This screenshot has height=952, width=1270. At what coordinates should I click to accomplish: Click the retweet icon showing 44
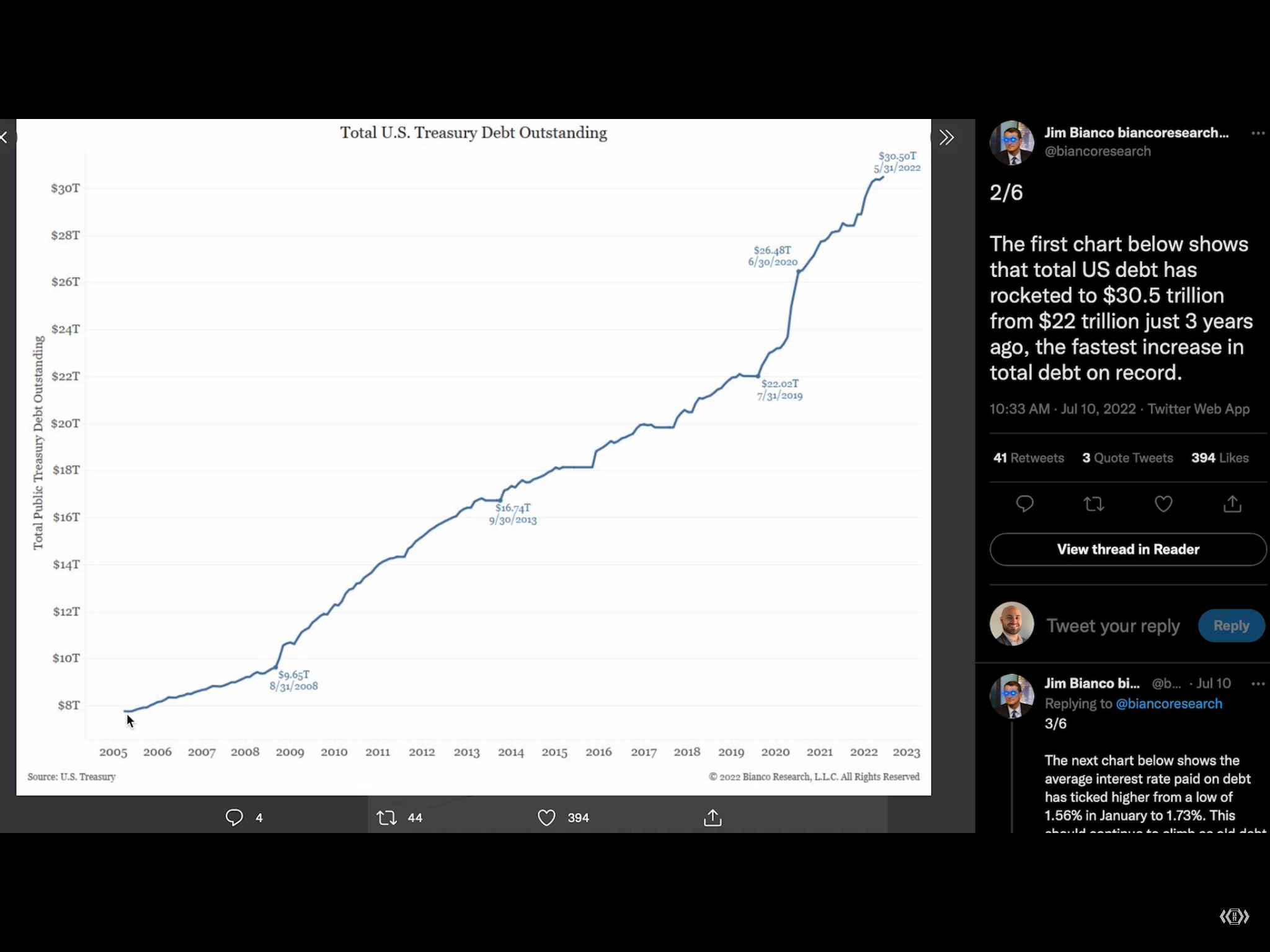(387, 818)
